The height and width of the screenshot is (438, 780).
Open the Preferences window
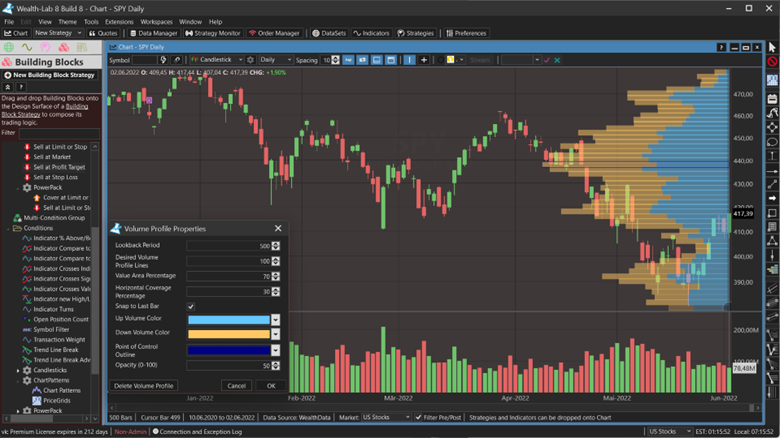(x=465, y=33)
